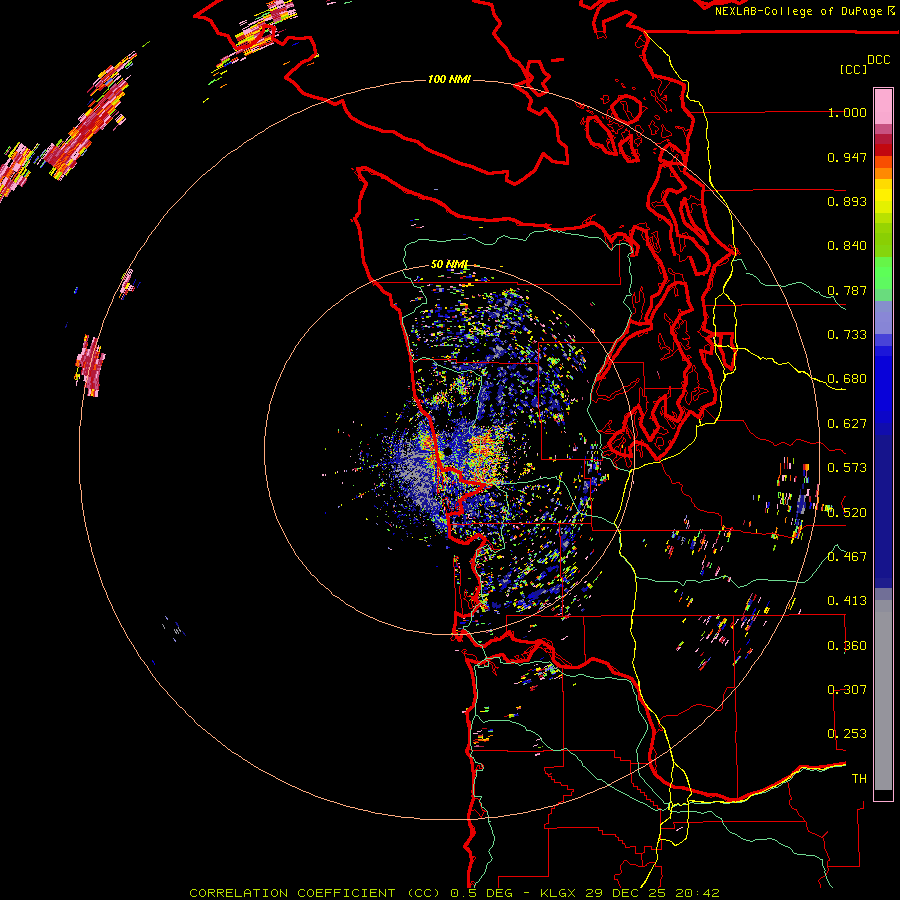The height and width of the screenshot is (900, 900).
Task: Click the [CC] unit label above color bar
Action: tap(853, 69)
